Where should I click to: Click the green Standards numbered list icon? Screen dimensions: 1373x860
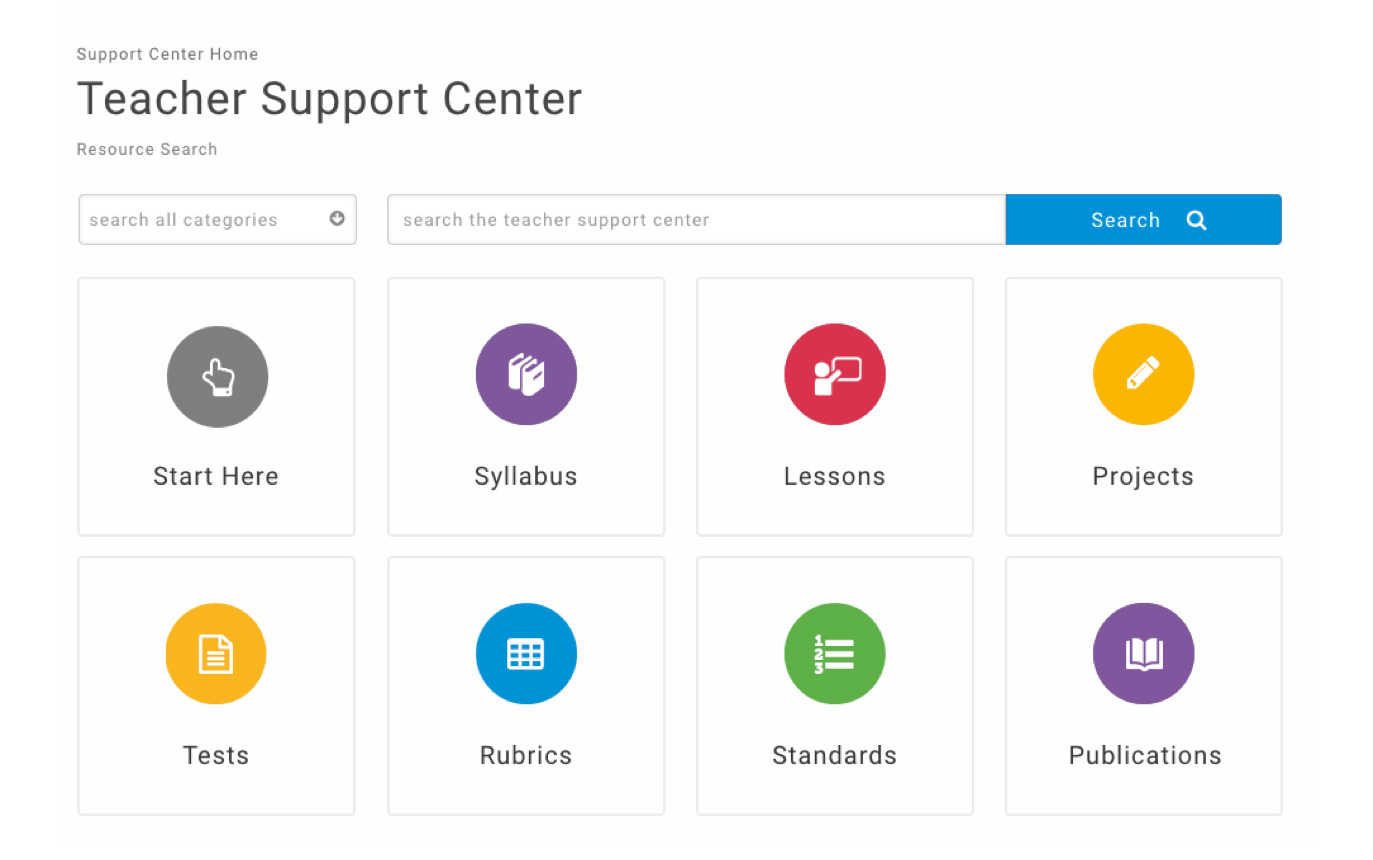(835, 654)
